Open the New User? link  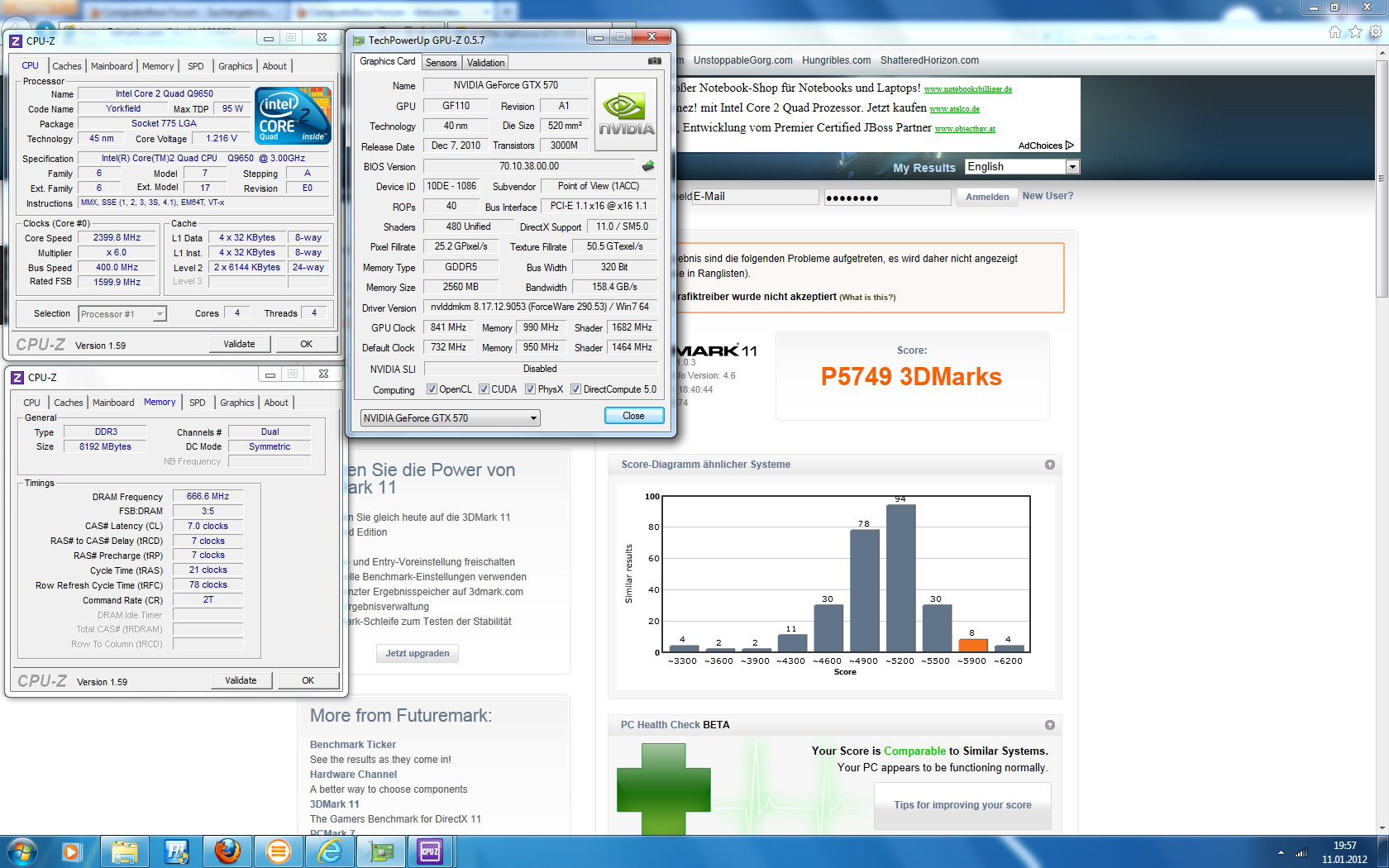click(x=1048, y=196)
